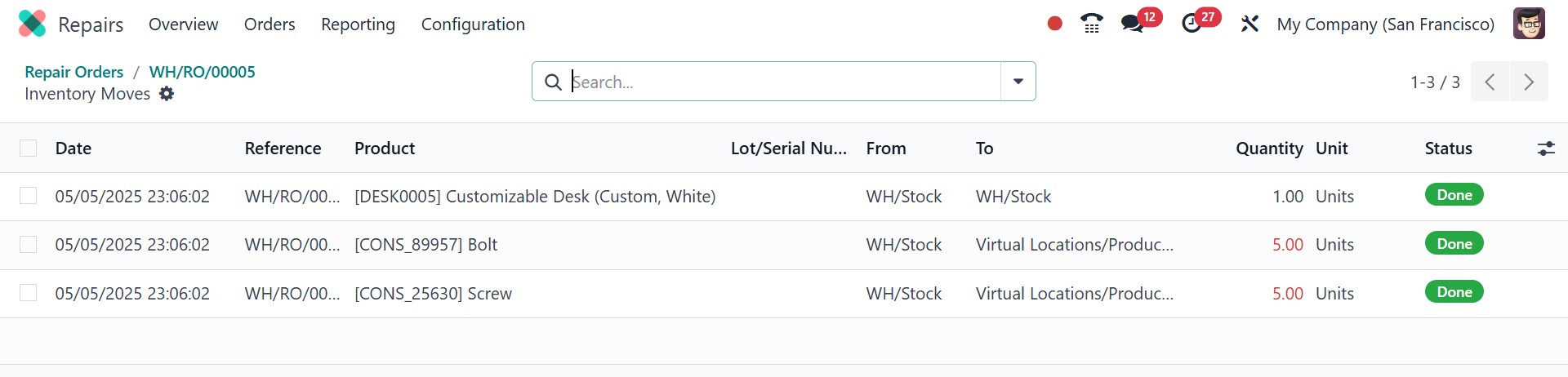The height and width of the screenshot is (377, 1568).
Task: Open the chat messages icon
Action: (x=1132, y=24)
